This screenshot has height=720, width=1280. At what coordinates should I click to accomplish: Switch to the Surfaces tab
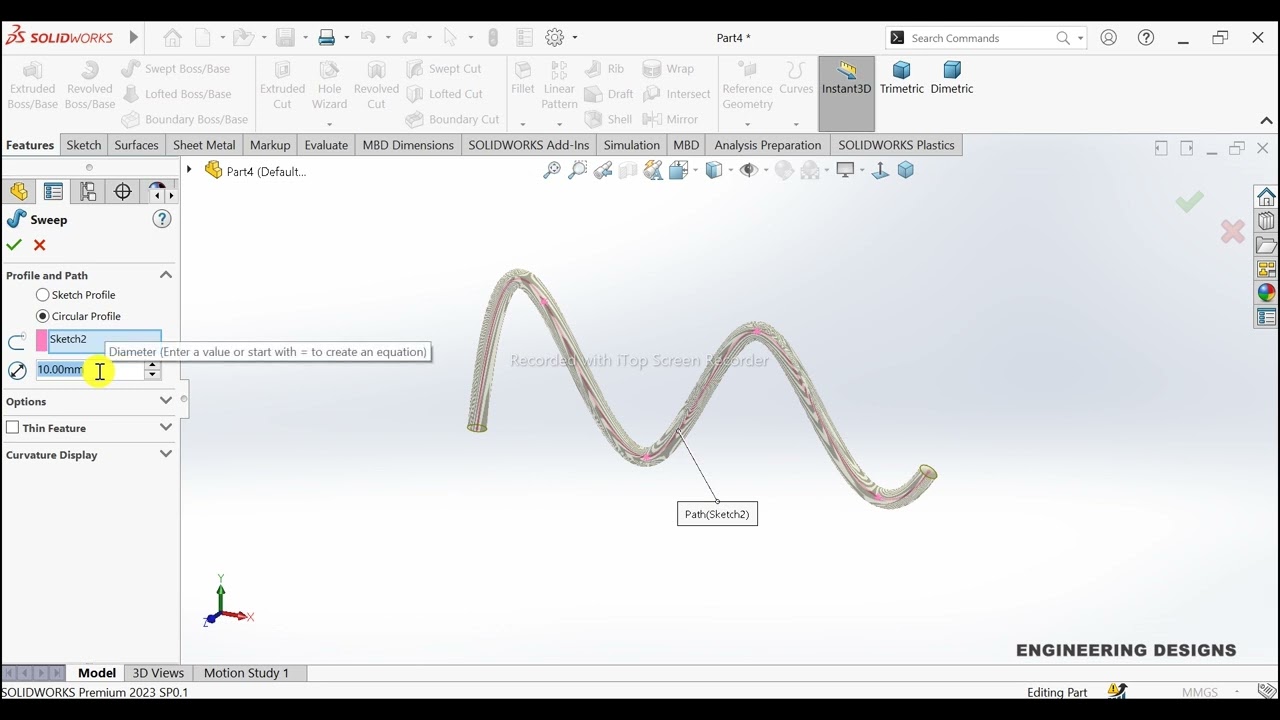(x=136, y=145)
